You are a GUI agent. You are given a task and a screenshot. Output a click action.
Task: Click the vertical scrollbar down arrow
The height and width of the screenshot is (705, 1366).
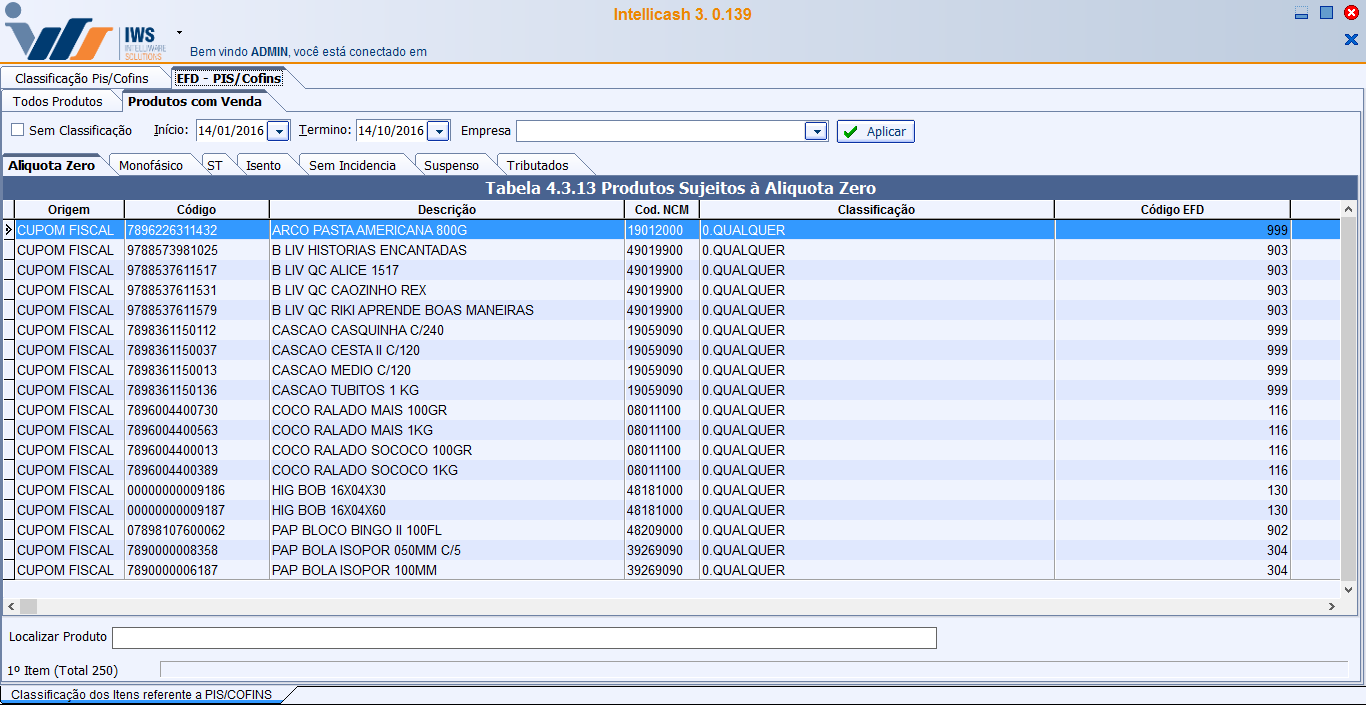click(1348, 590)
